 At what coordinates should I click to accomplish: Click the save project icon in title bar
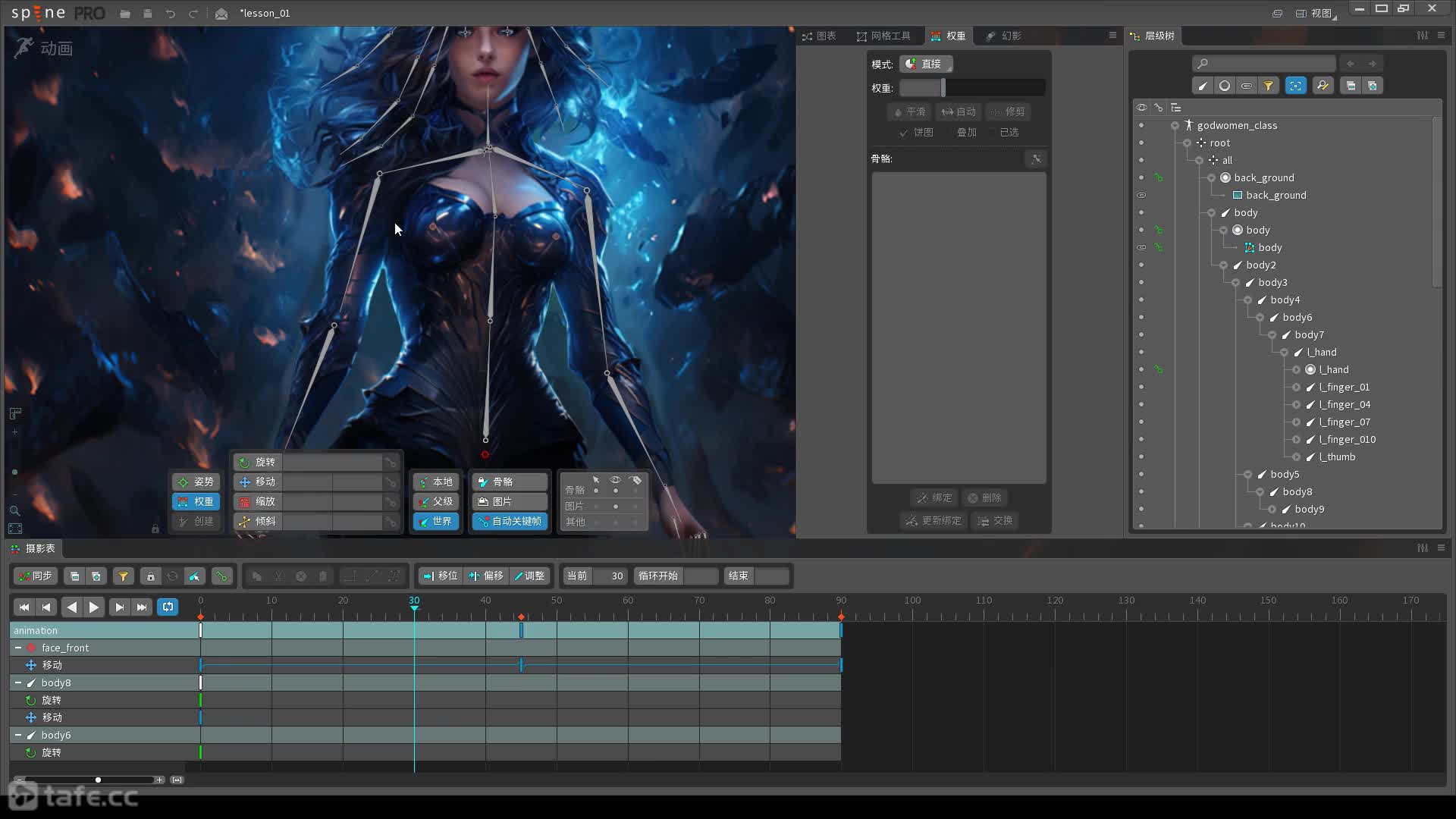[x=147, y=14]
